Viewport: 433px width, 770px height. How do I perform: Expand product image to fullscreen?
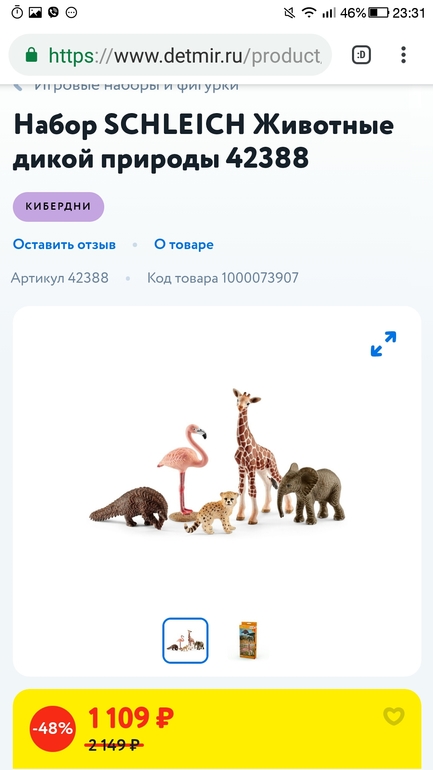point(383,344)
